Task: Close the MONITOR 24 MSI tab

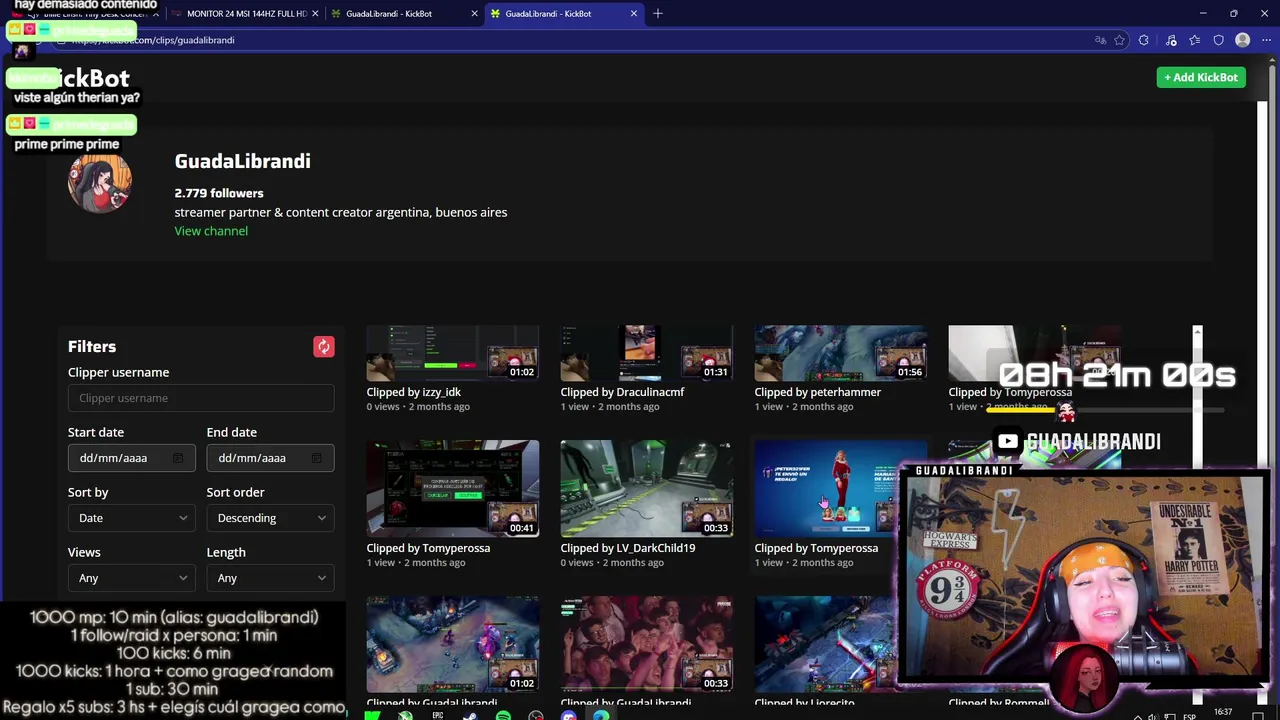Action: pos(315,13)
